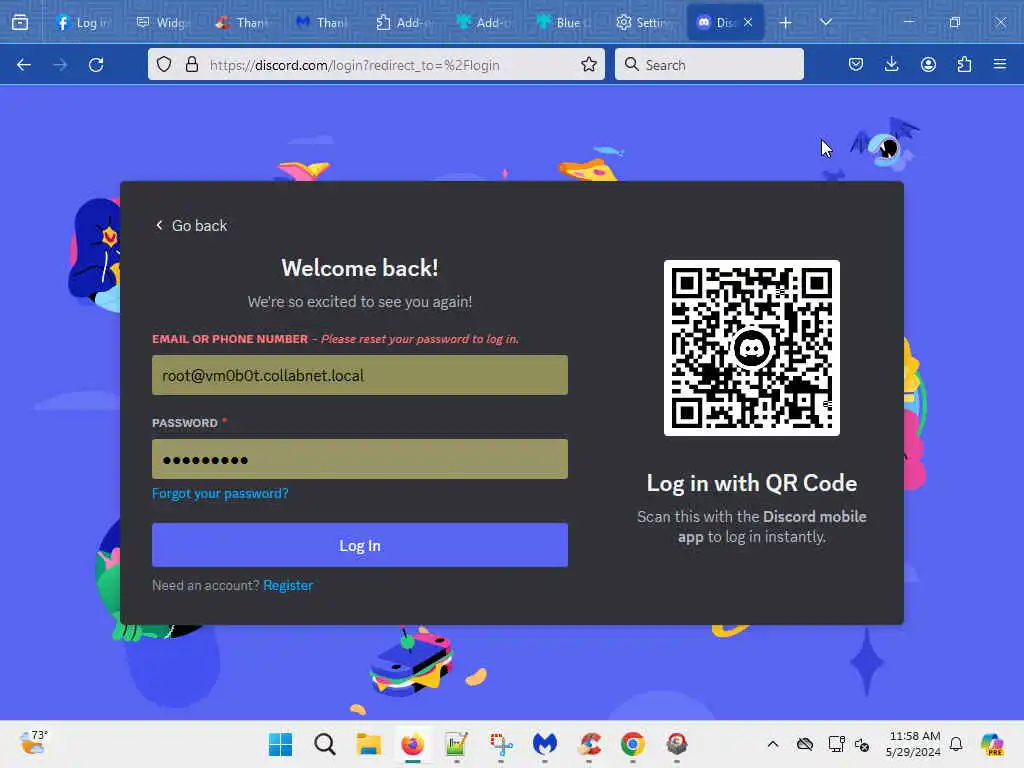Open the Copilot preview icon
The height and width of the screenshot is (768, 1024).
992,744
